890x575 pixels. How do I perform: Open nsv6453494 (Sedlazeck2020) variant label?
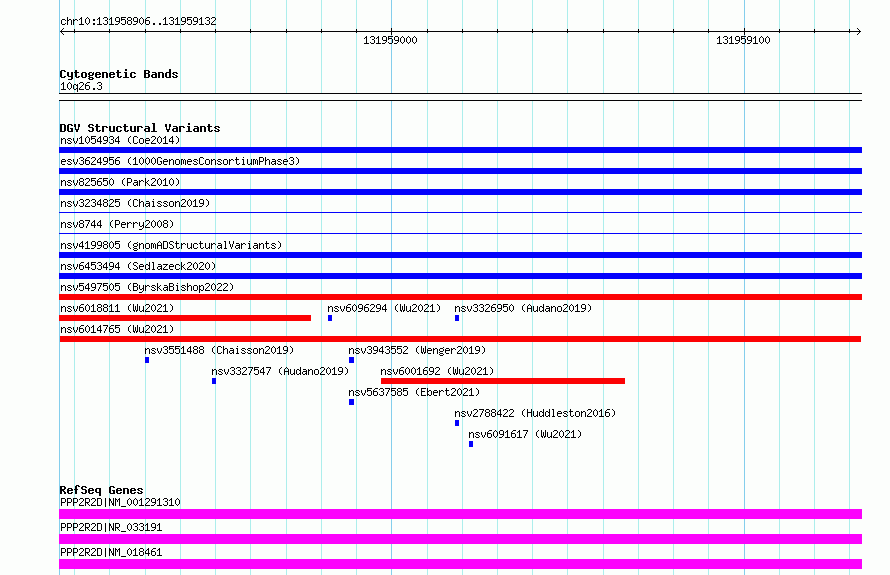(x=138, y=266)
